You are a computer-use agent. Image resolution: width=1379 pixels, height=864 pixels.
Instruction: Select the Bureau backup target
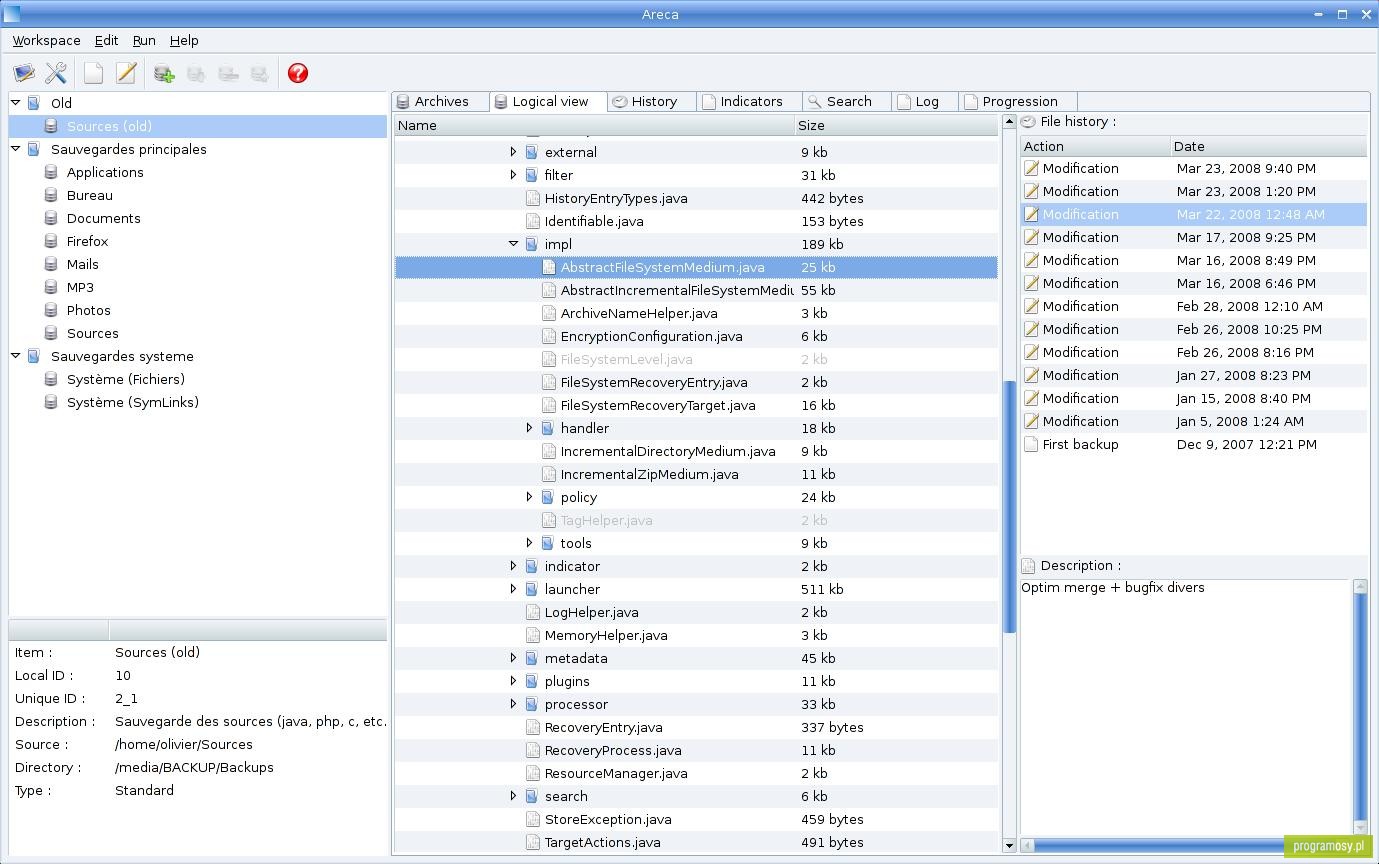(89, 195)
